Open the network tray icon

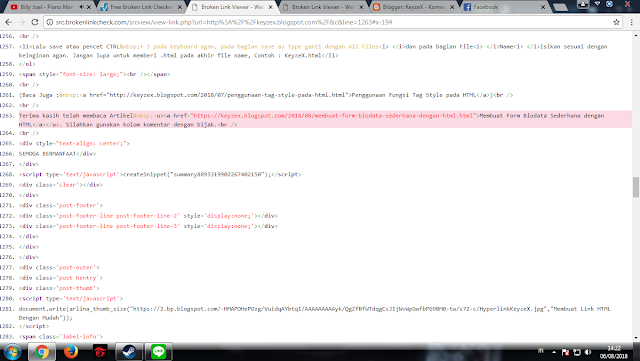(577, 352)
